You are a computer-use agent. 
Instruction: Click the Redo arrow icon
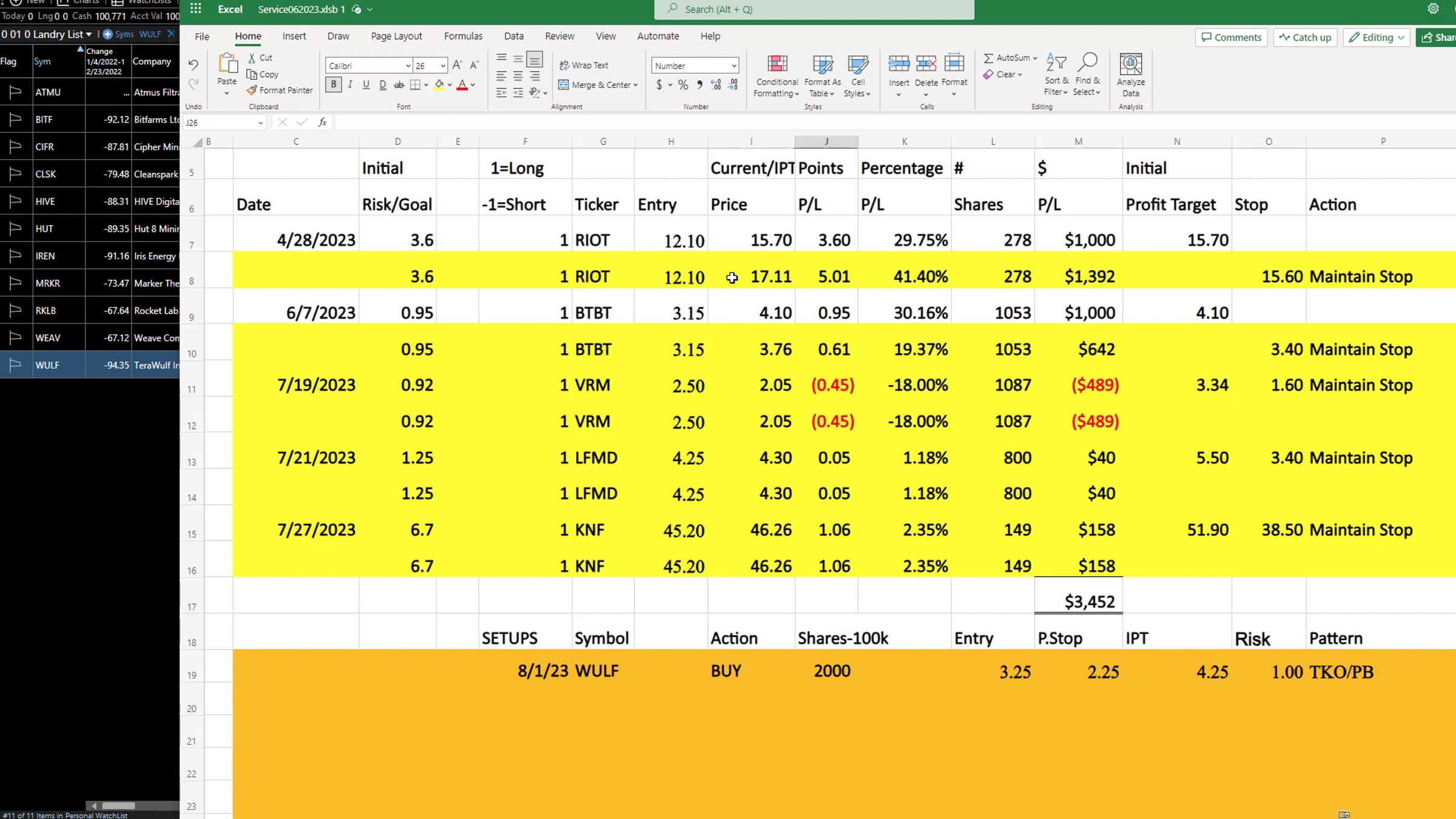193,84
